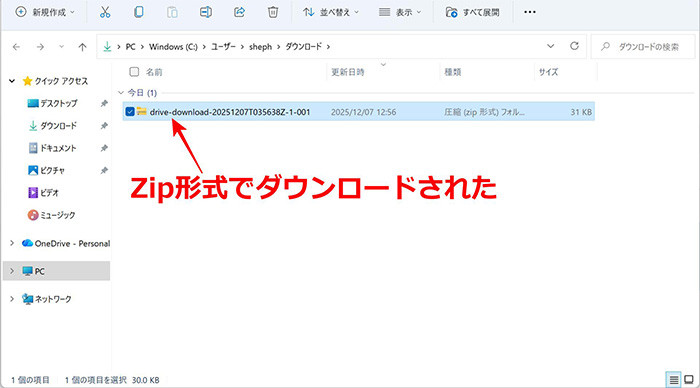Expand the ネットワーク tree node
The width and height of the screenshot is (700, 388).
pyautogui.click(x=12, y=299)
